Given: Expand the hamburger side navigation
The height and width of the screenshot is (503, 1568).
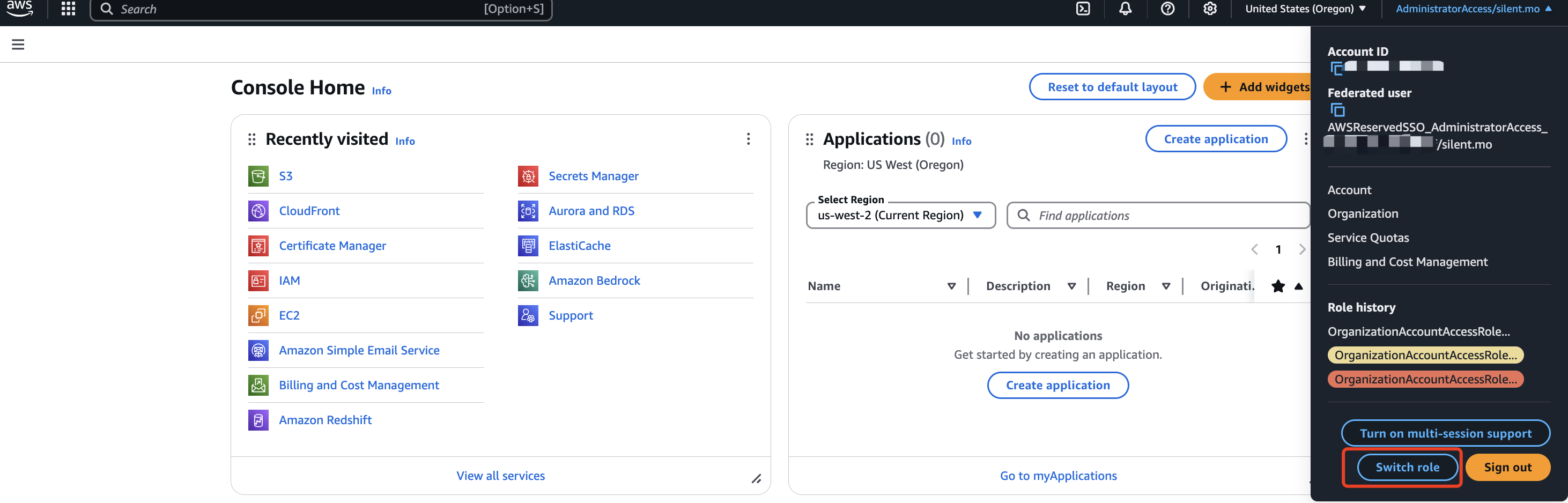Looking at the screenshot, I should (18, 45).
